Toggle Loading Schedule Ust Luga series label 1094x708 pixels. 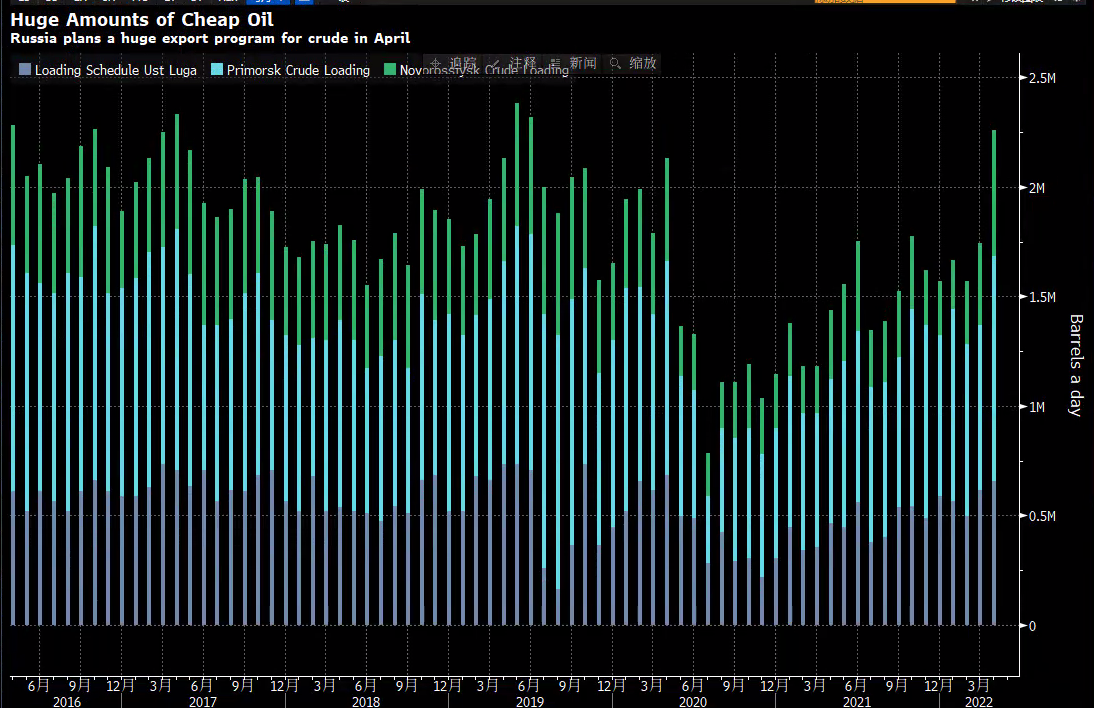coord(114,70)
